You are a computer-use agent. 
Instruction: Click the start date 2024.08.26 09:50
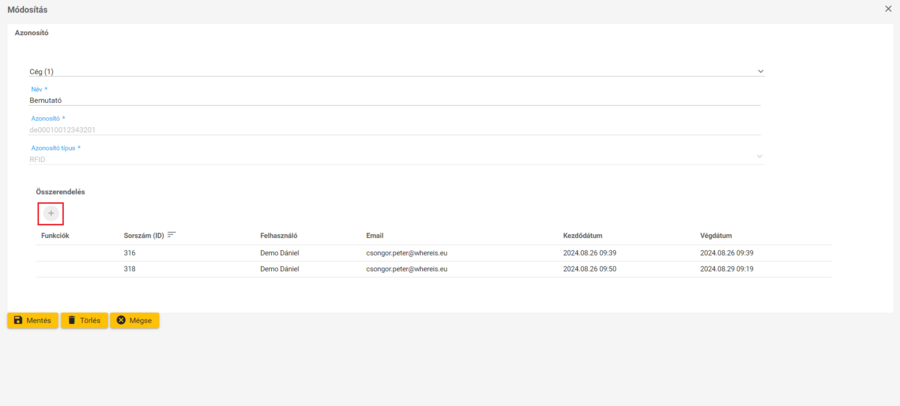coord(589,269)
